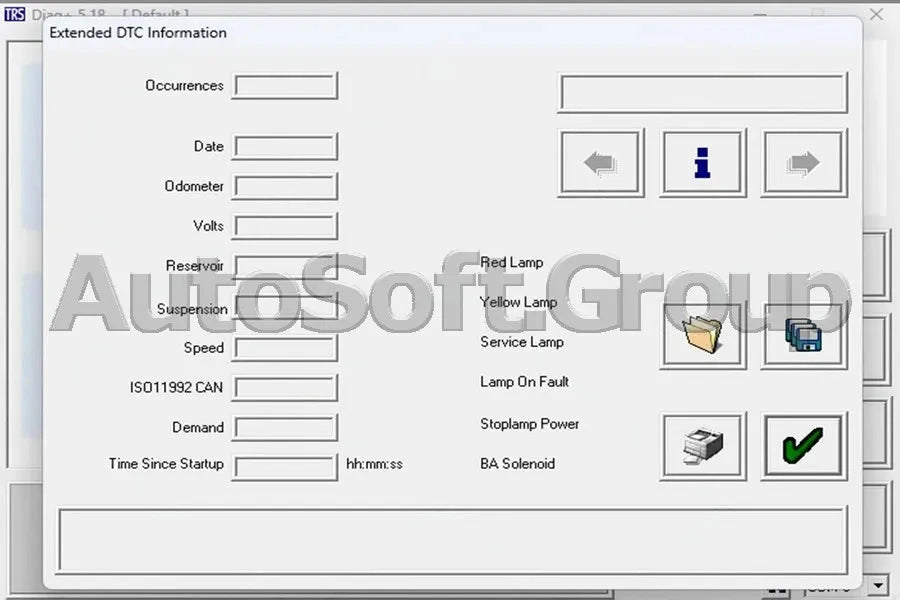
Task: Click the TRS application icon in title bar
Action: click(14, 15)
